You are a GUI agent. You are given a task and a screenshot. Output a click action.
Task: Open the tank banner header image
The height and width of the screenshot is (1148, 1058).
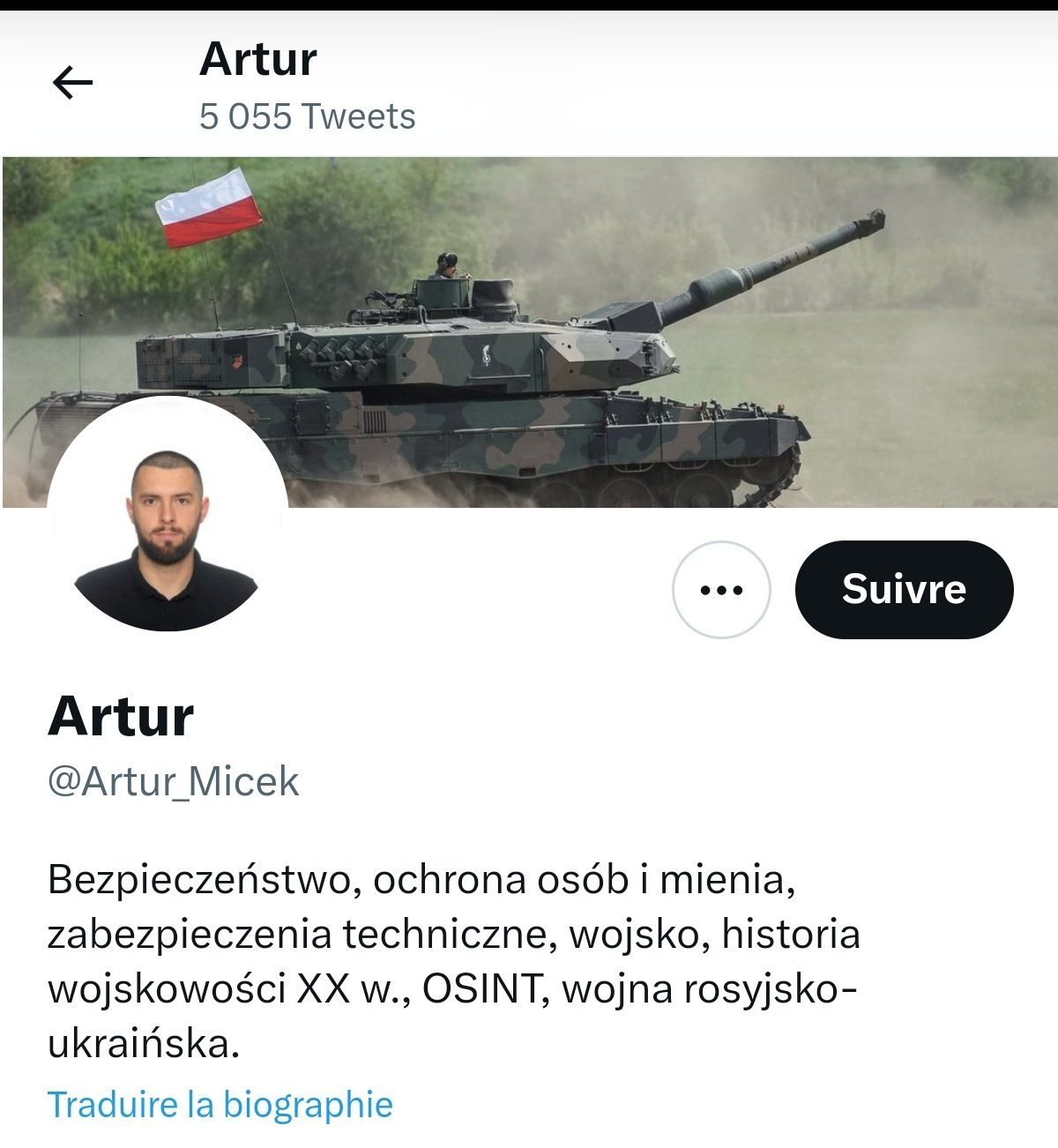[x=529, y=332]
